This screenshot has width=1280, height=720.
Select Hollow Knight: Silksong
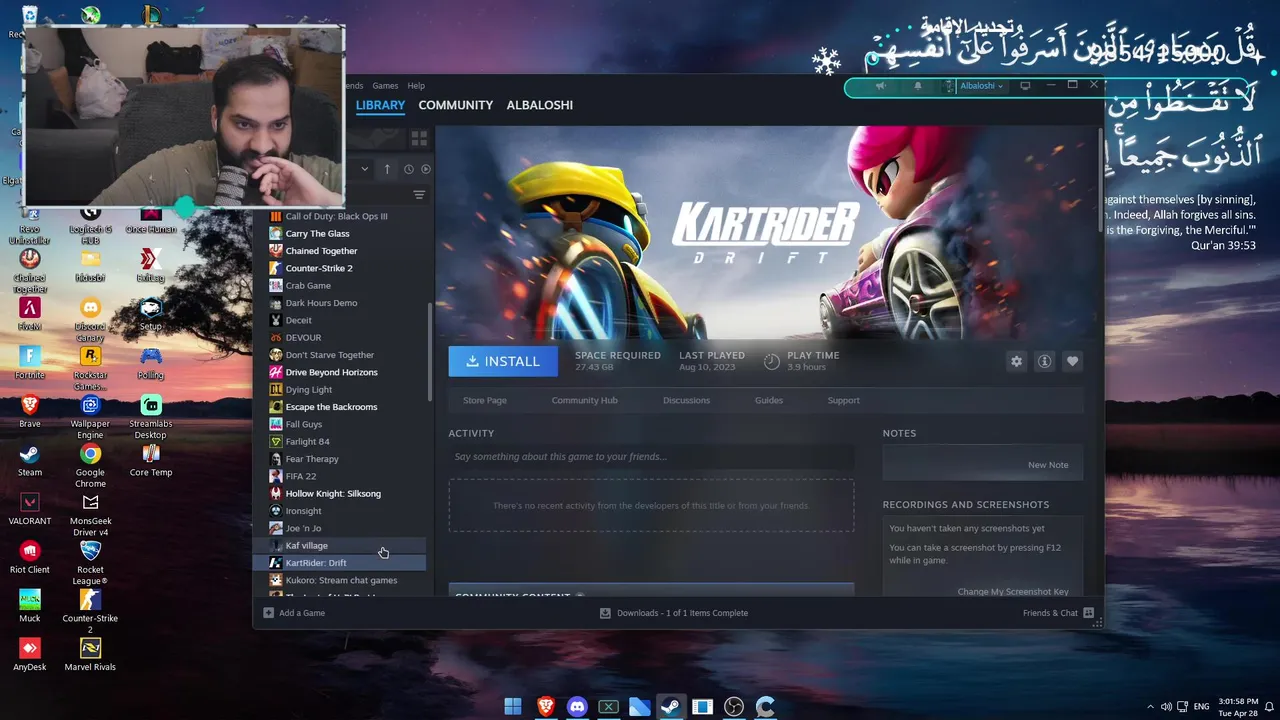point(341,493)
